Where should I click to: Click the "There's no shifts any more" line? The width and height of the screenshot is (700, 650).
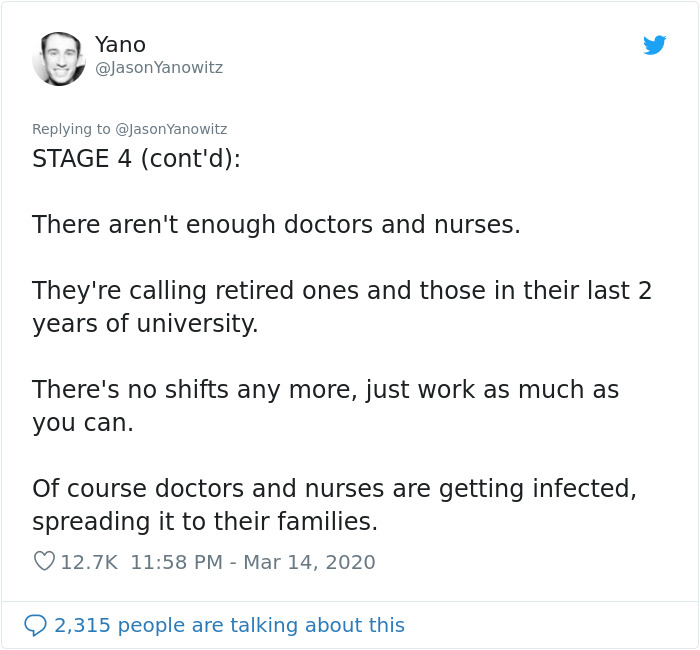325,390
